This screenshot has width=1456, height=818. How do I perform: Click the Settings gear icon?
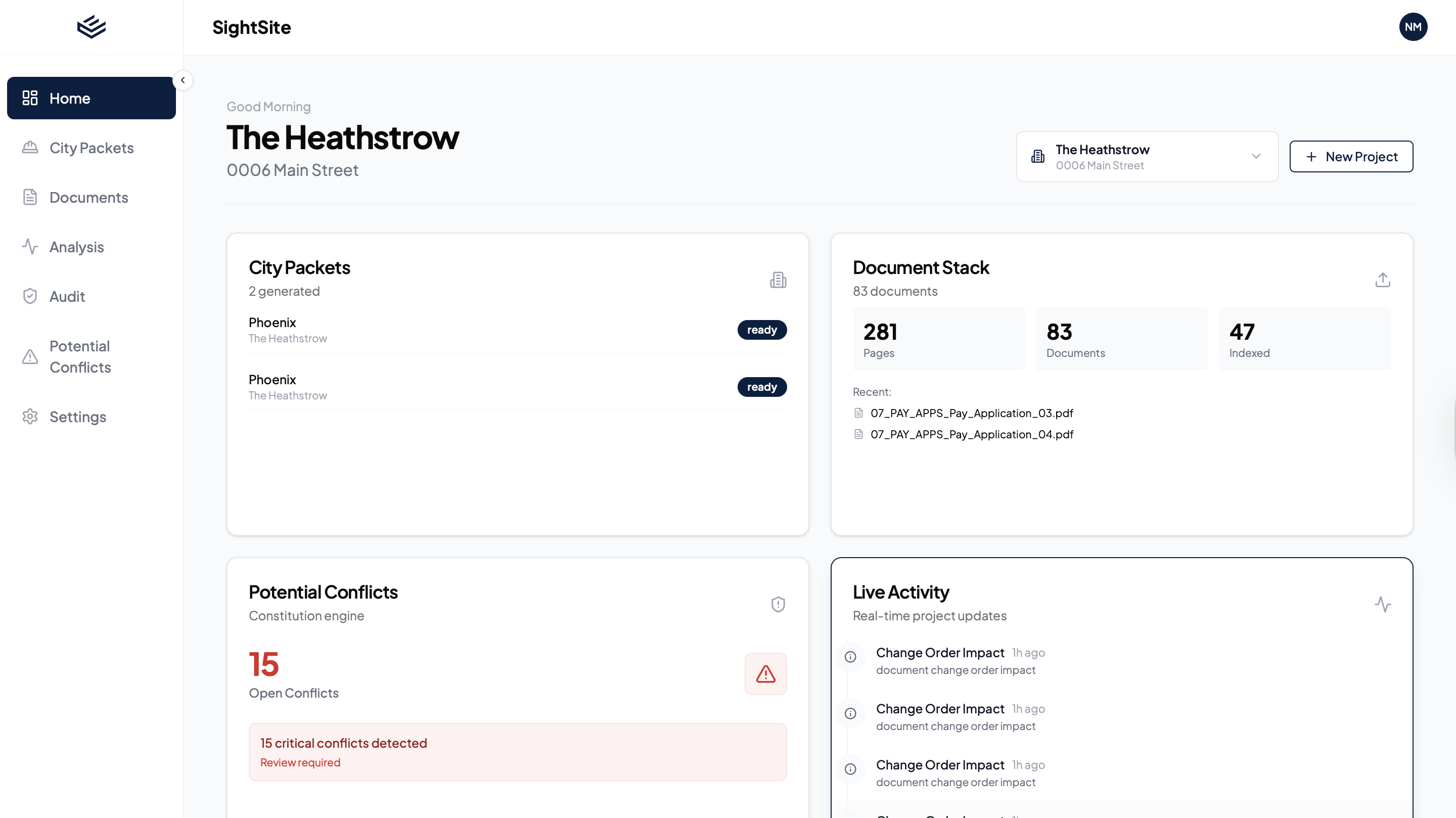[30, 417]
